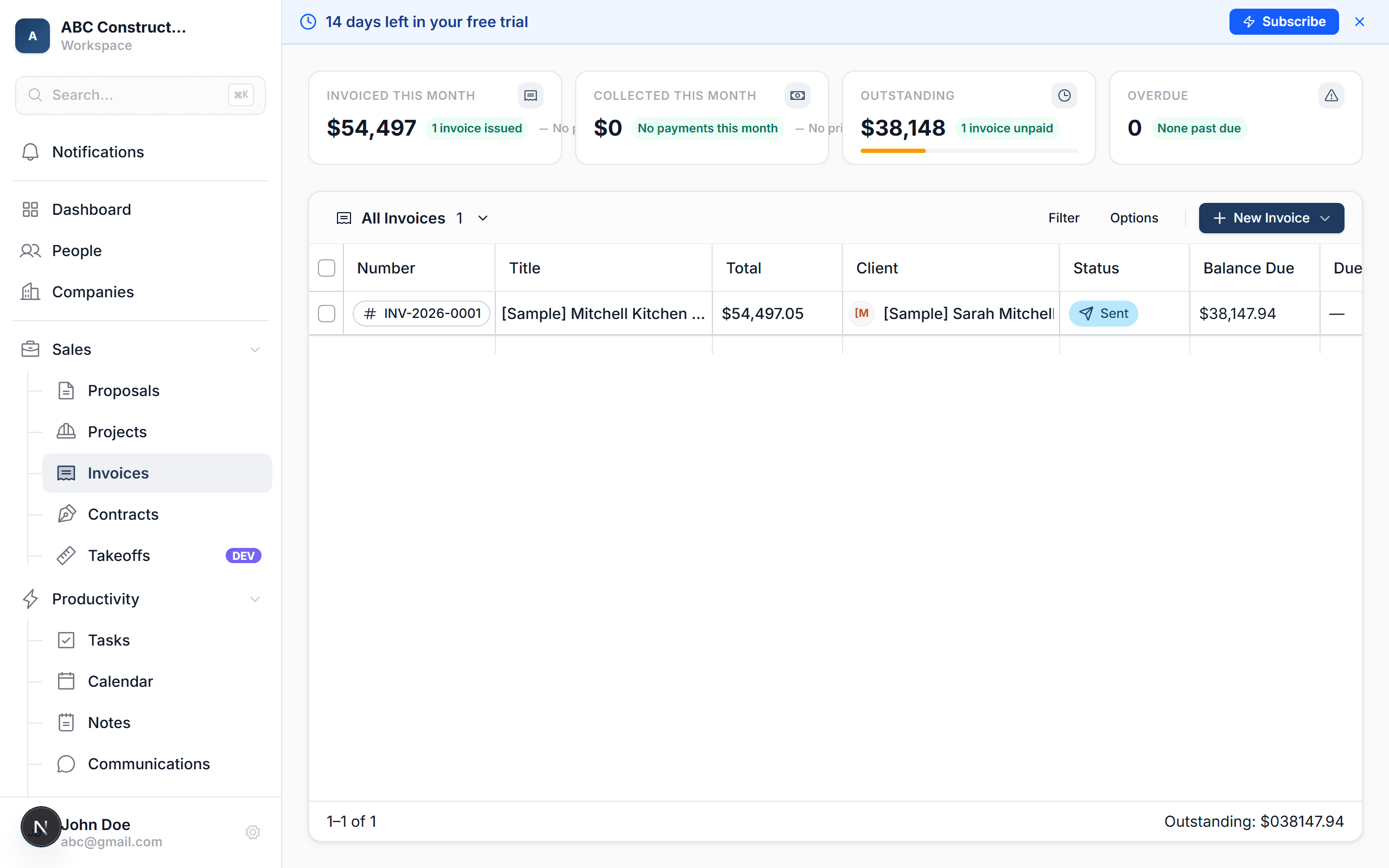This screenshot has height=868, width=1389.
Task: Open the Proposals menu item
Action: coord(123,391)
